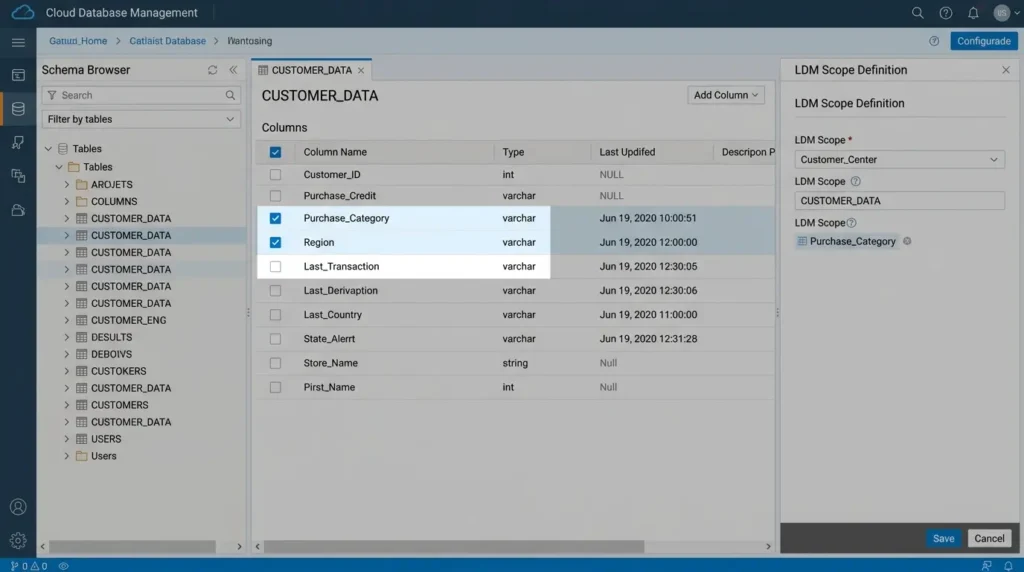Viewport: 1024px width, 572px height.
Task: Check the Customer_ID column checkbox
Action: (276, 175)
